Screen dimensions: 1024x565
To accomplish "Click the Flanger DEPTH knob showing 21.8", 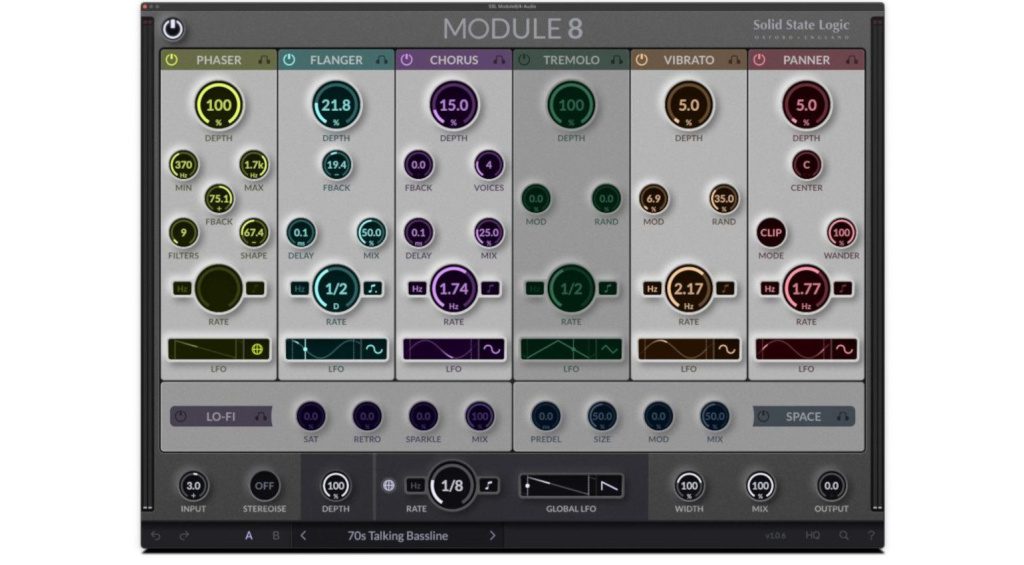I will click(336, 105).
